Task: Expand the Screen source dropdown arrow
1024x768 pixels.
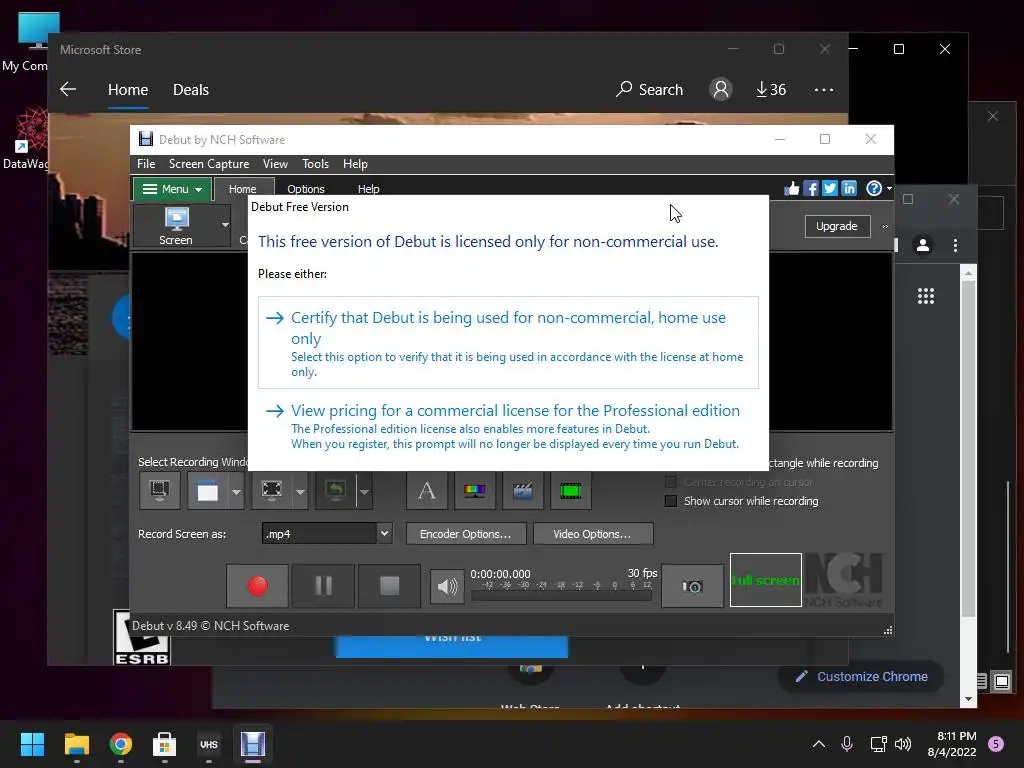Action: click(225, 225)
